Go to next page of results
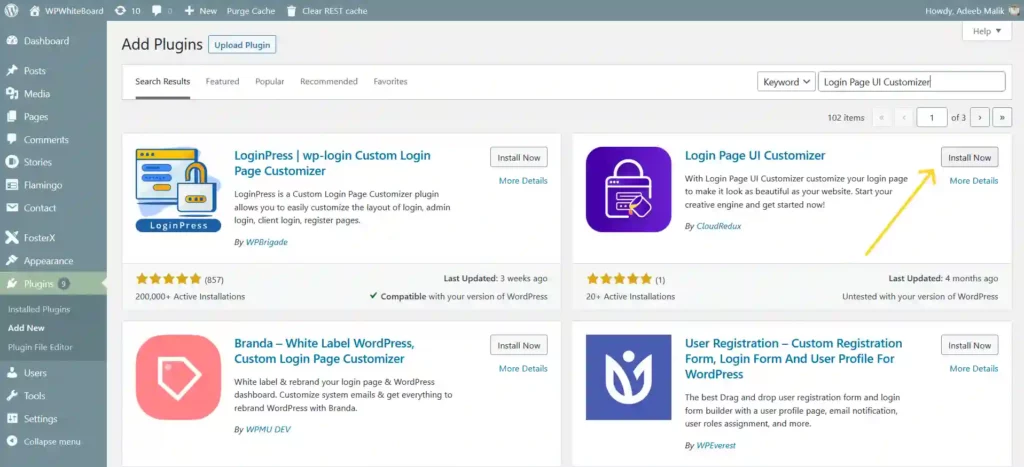The height and width of the screenshot is (467, 1024). pos(980,118)
